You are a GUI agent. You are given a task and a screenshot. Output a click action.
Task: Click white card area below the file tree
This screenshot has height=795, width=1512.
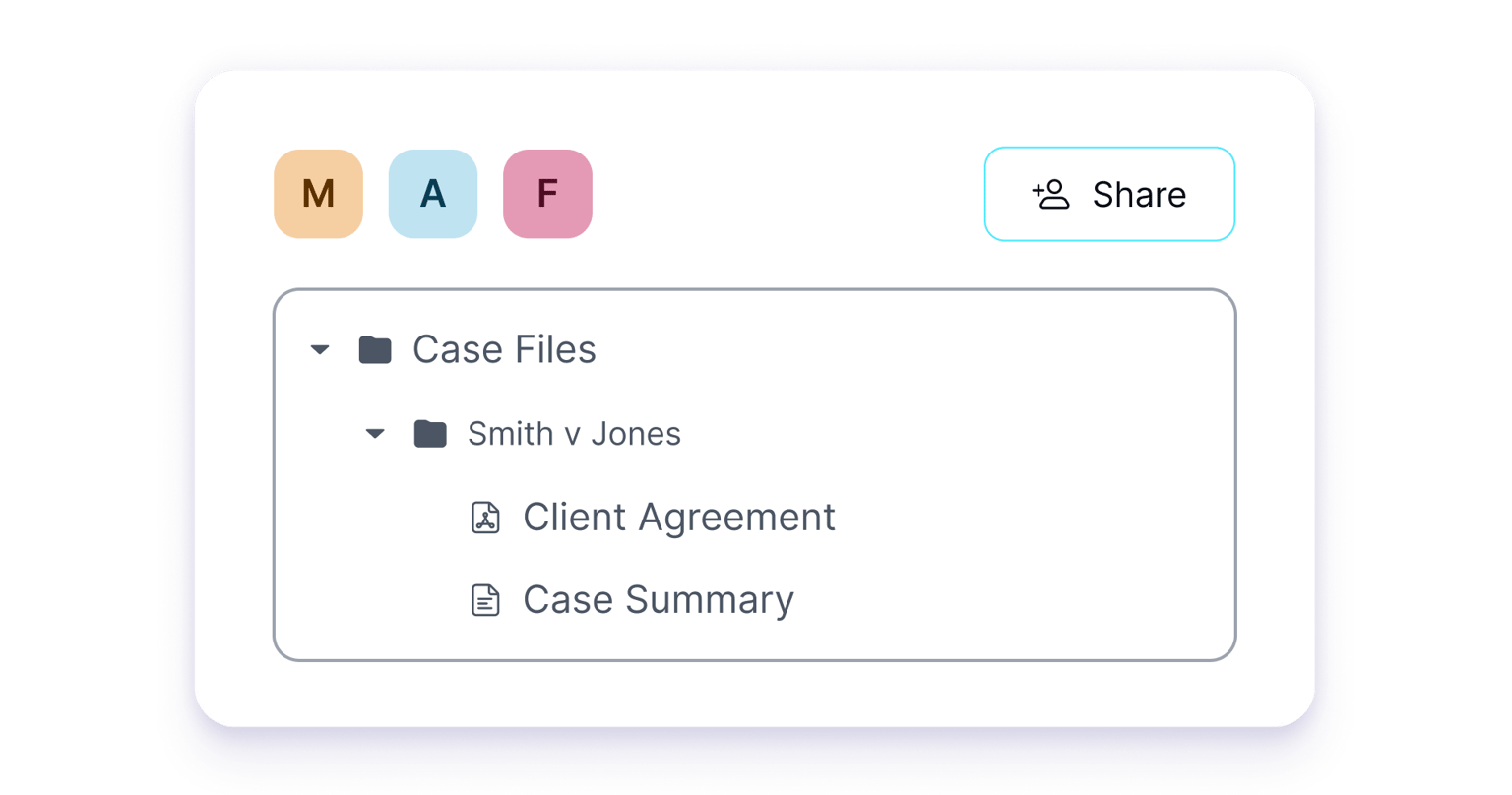click(754, 694)
